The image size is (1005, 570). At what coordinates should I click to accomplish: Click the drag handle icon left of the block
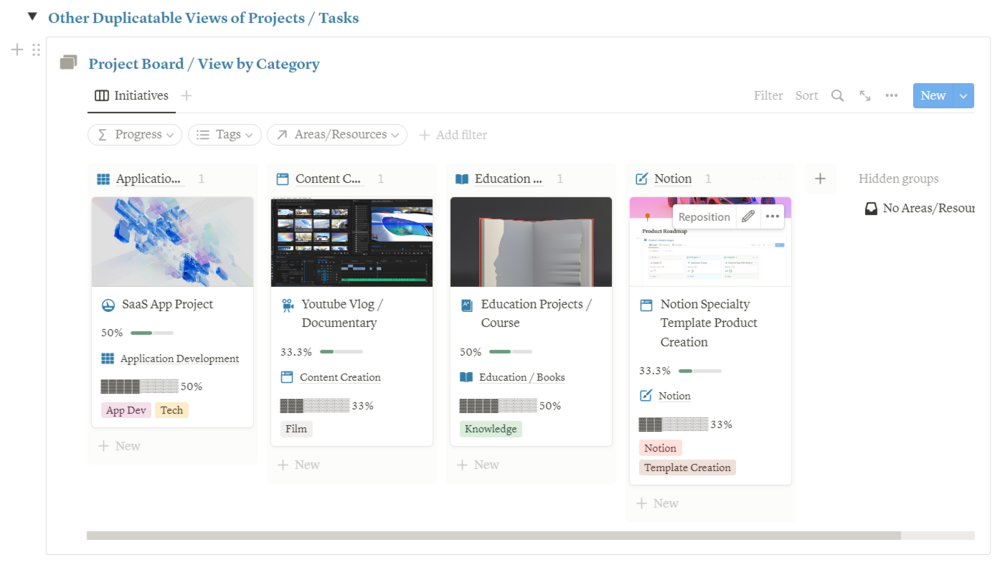click(x=37, y=50)
